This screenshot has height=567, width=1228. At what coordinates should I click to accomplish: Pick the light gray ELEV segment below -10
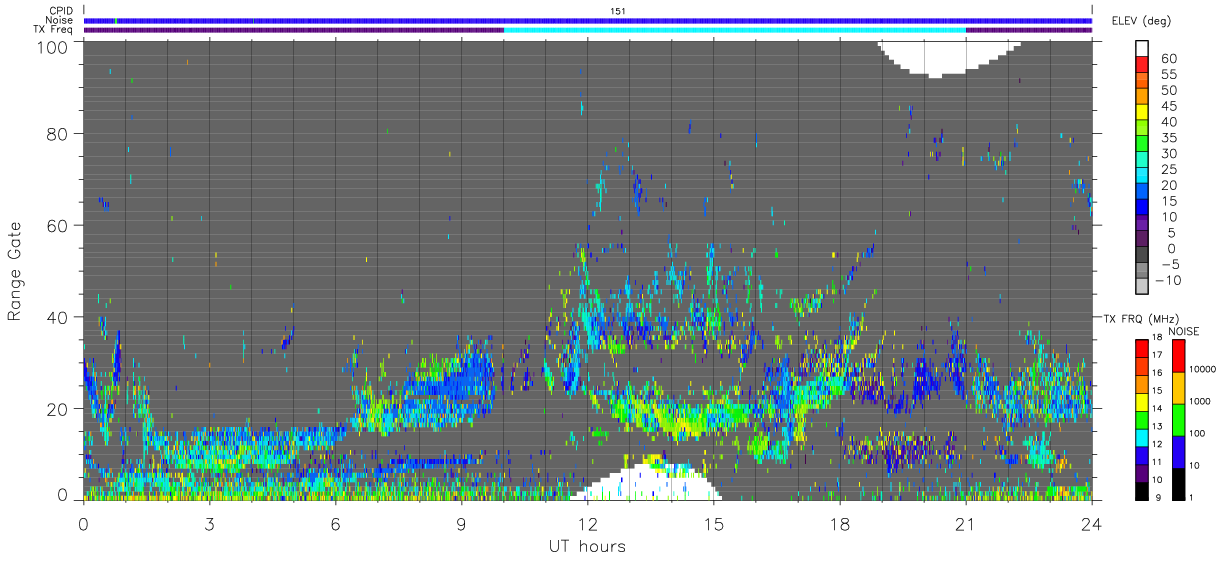coord(1142,288)
